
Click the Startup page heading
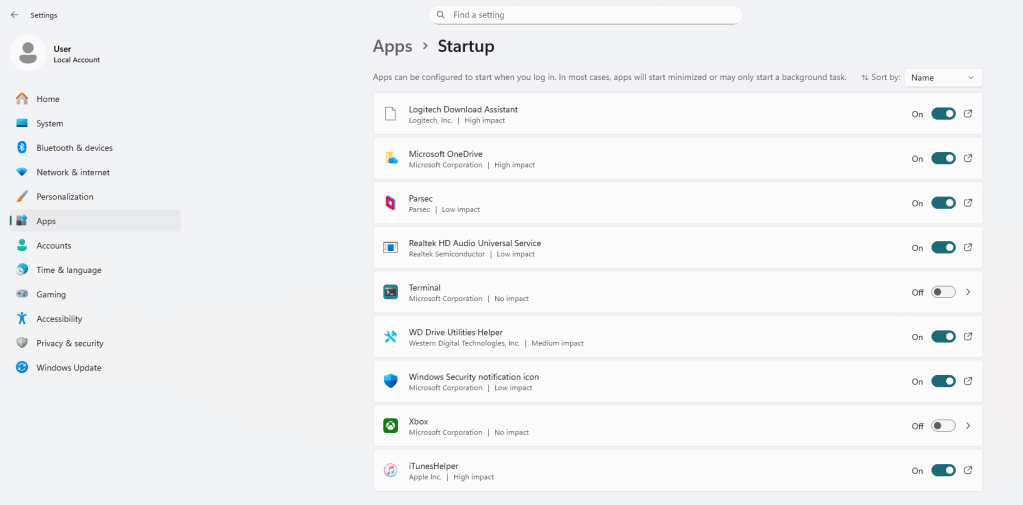(466, 46)
